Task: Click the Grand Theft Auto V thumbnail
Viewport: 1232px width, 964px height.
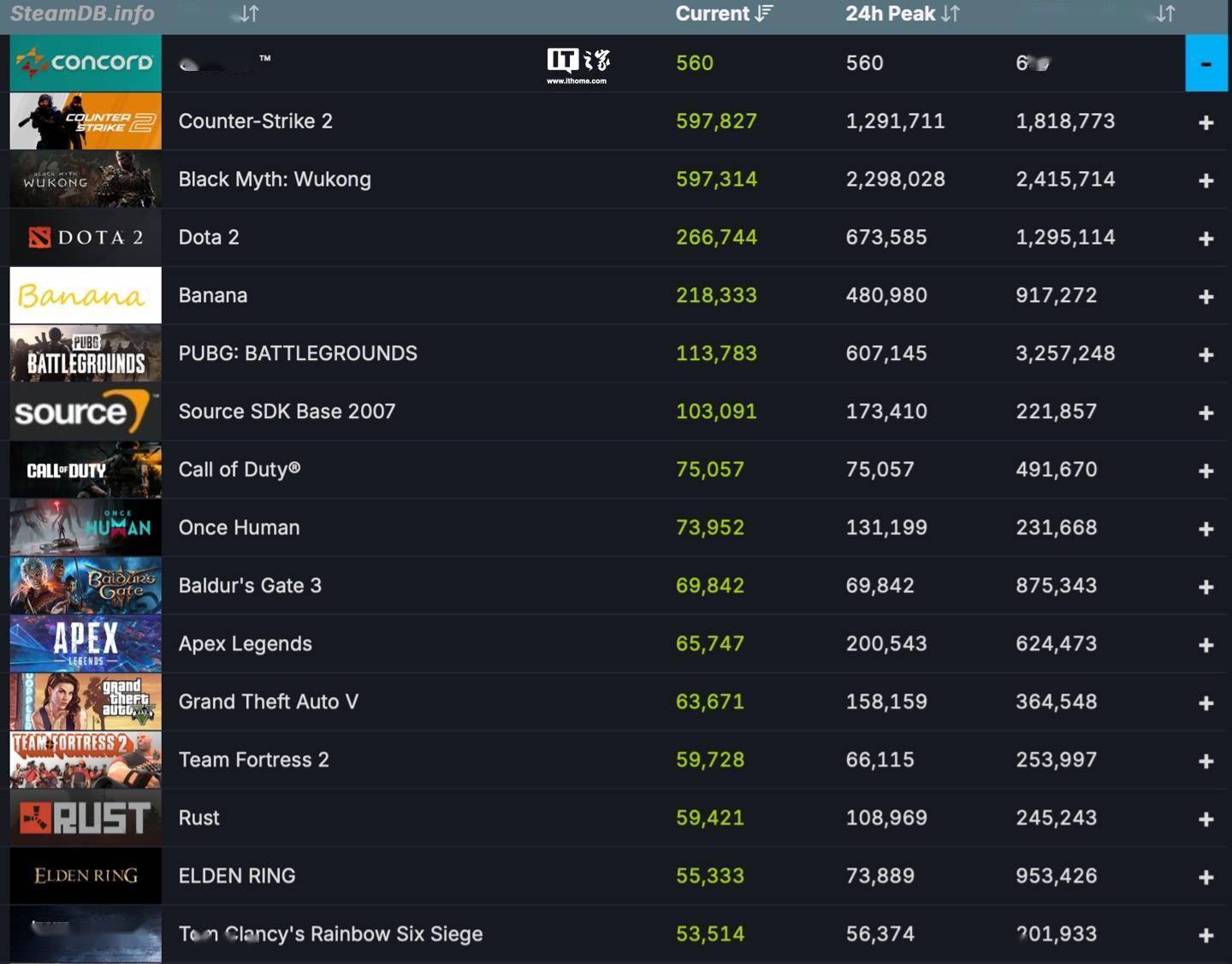Action: pos(86,702)
